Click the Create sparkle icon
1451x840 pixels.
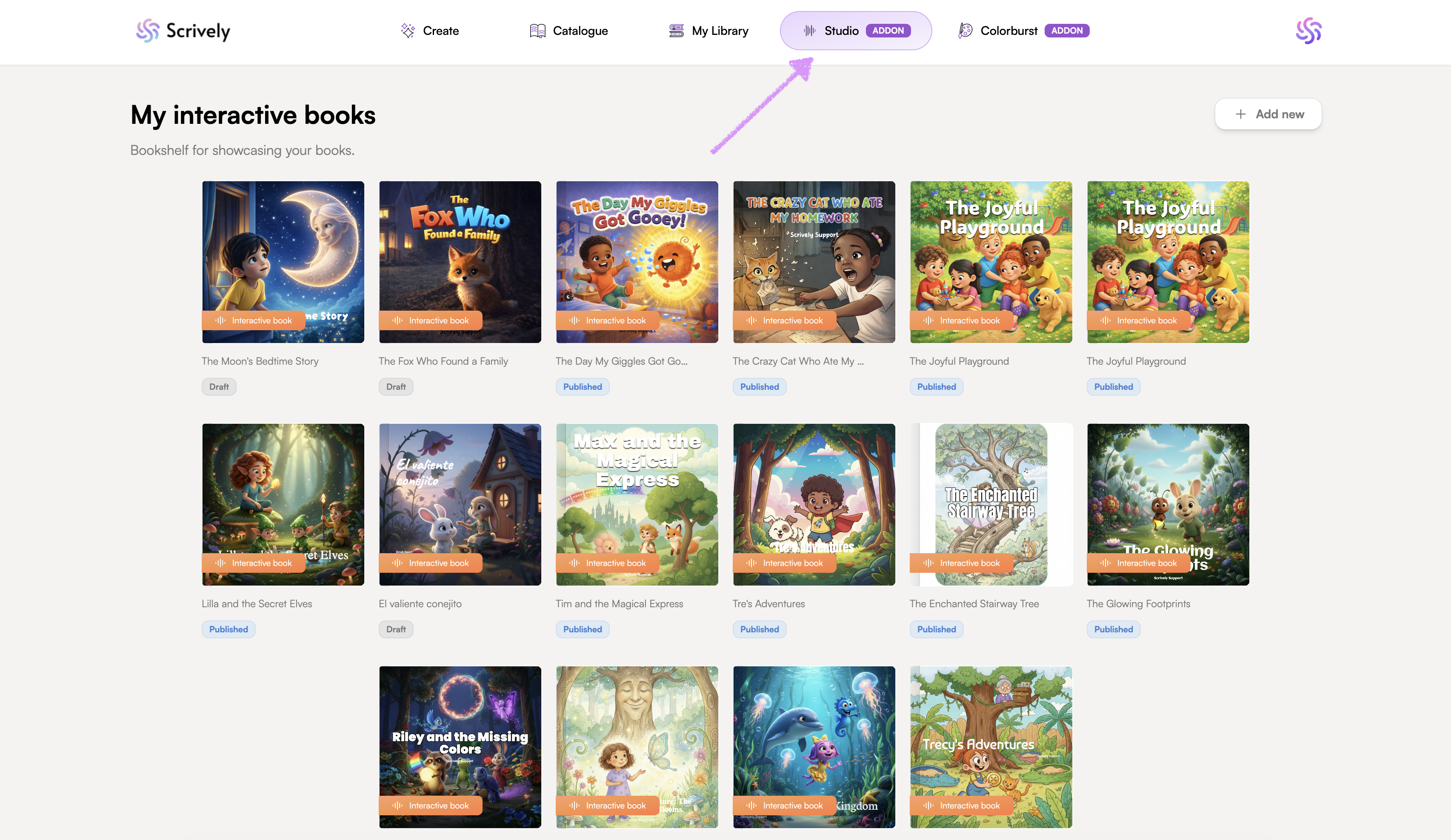(x=408, y=31)
